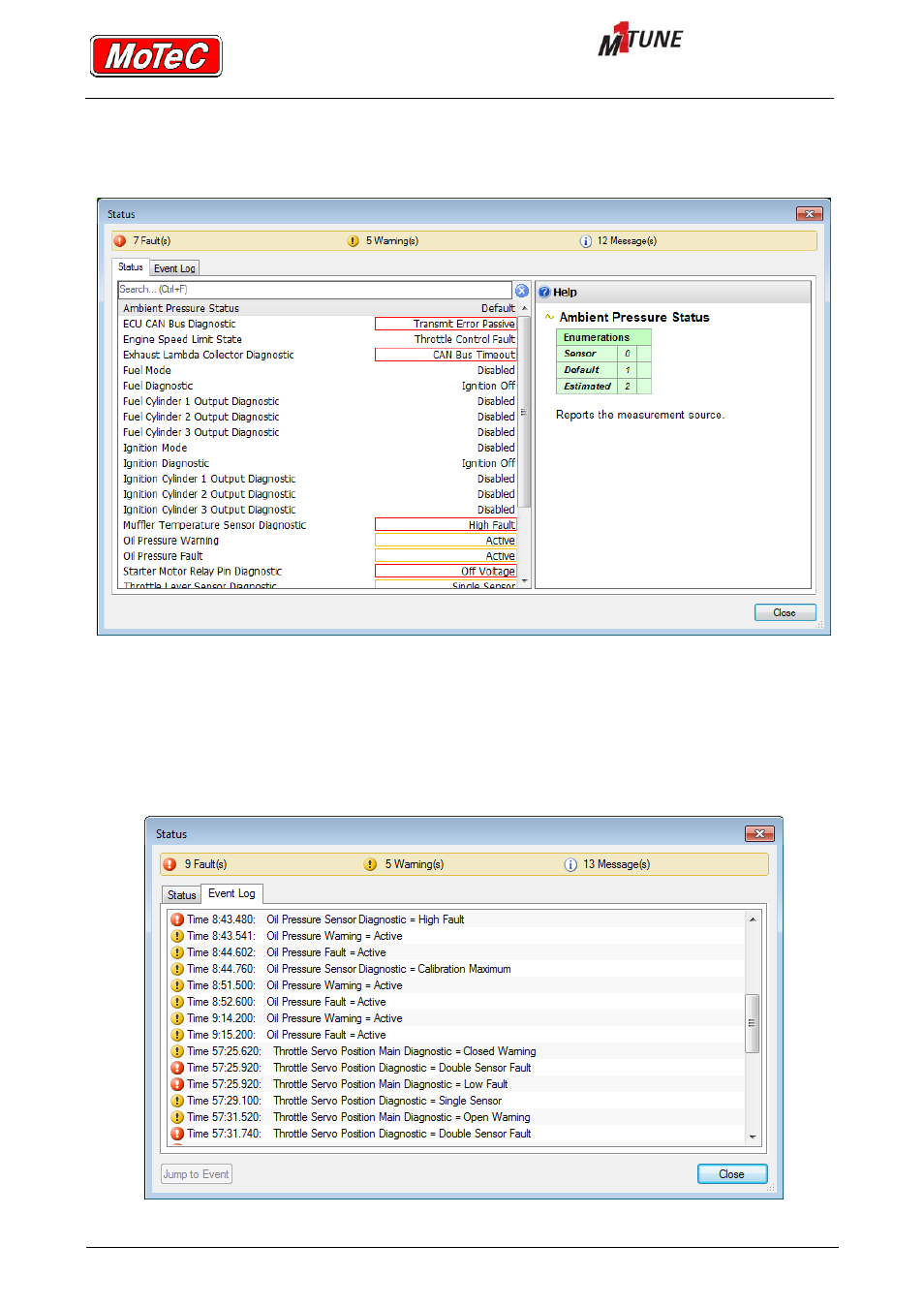Image resolution: width=924 pixels, height=1308 pixels.
Task: Select the Oil Pressure Warning status row
Action: [x=319, y=541]
